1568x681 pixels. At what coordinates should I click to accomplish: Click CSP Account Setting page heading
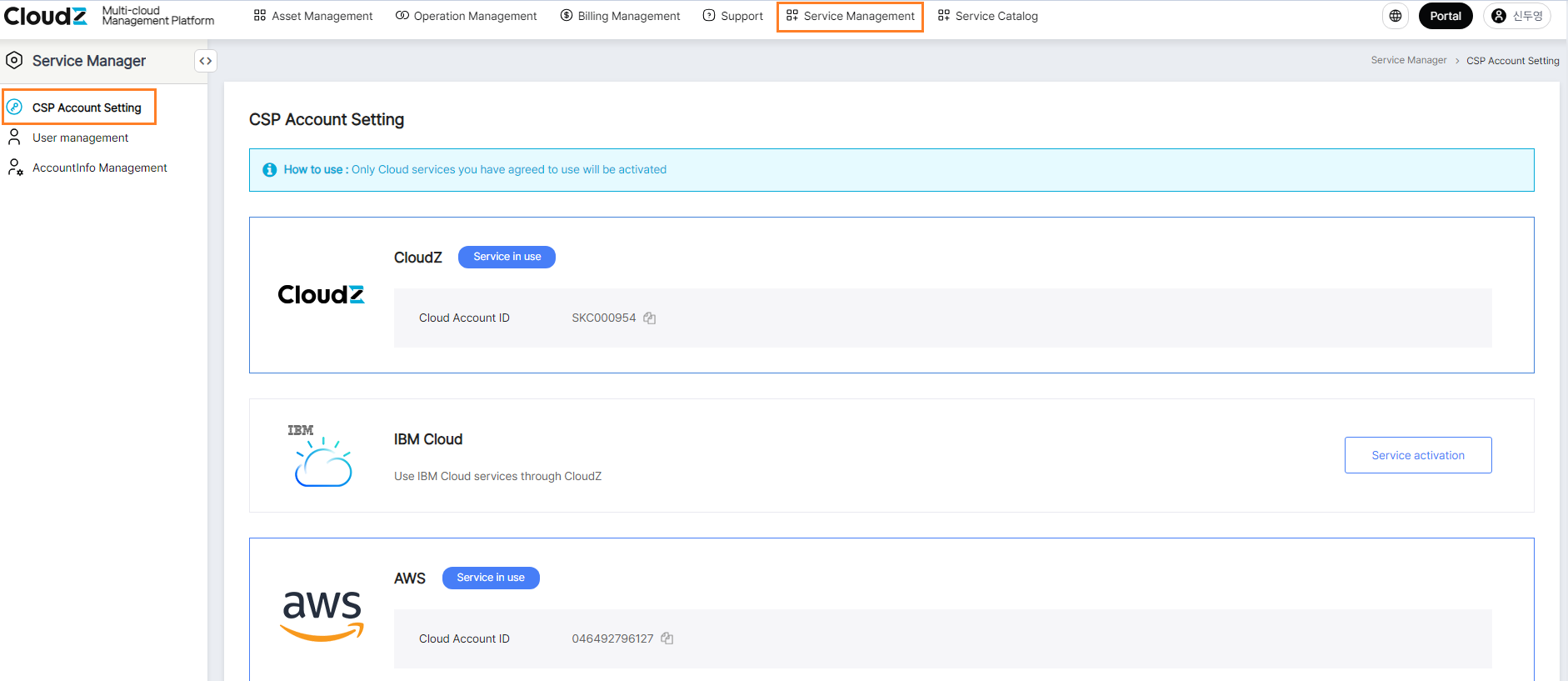point(327,119)
